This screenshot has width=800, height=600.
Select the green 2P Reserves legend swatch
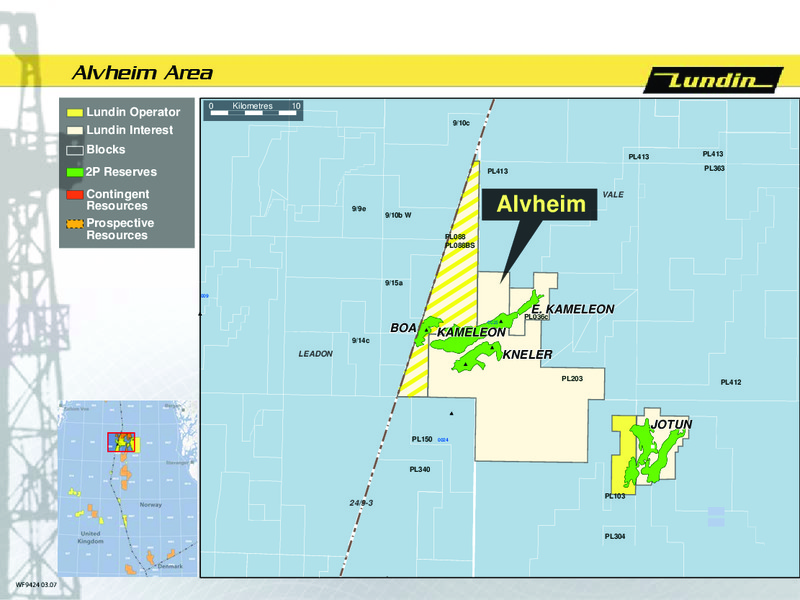tap(74, 172)
